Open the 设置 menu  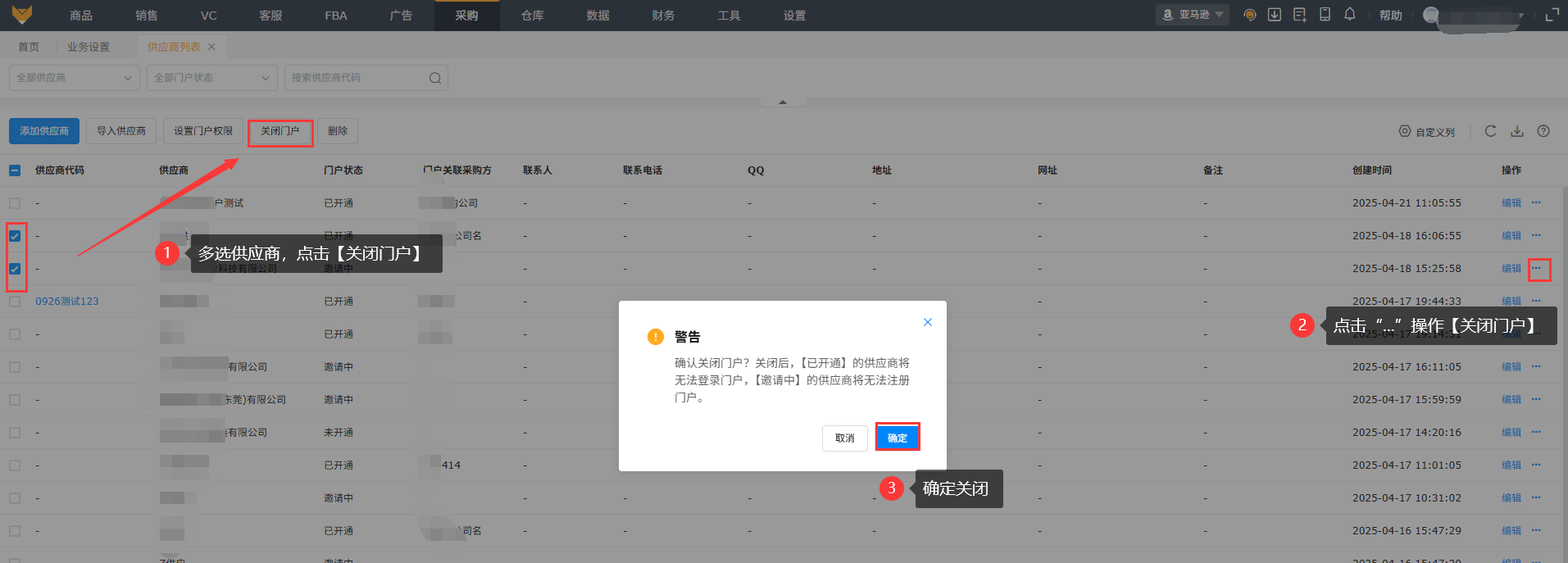(x=794, y=15)
